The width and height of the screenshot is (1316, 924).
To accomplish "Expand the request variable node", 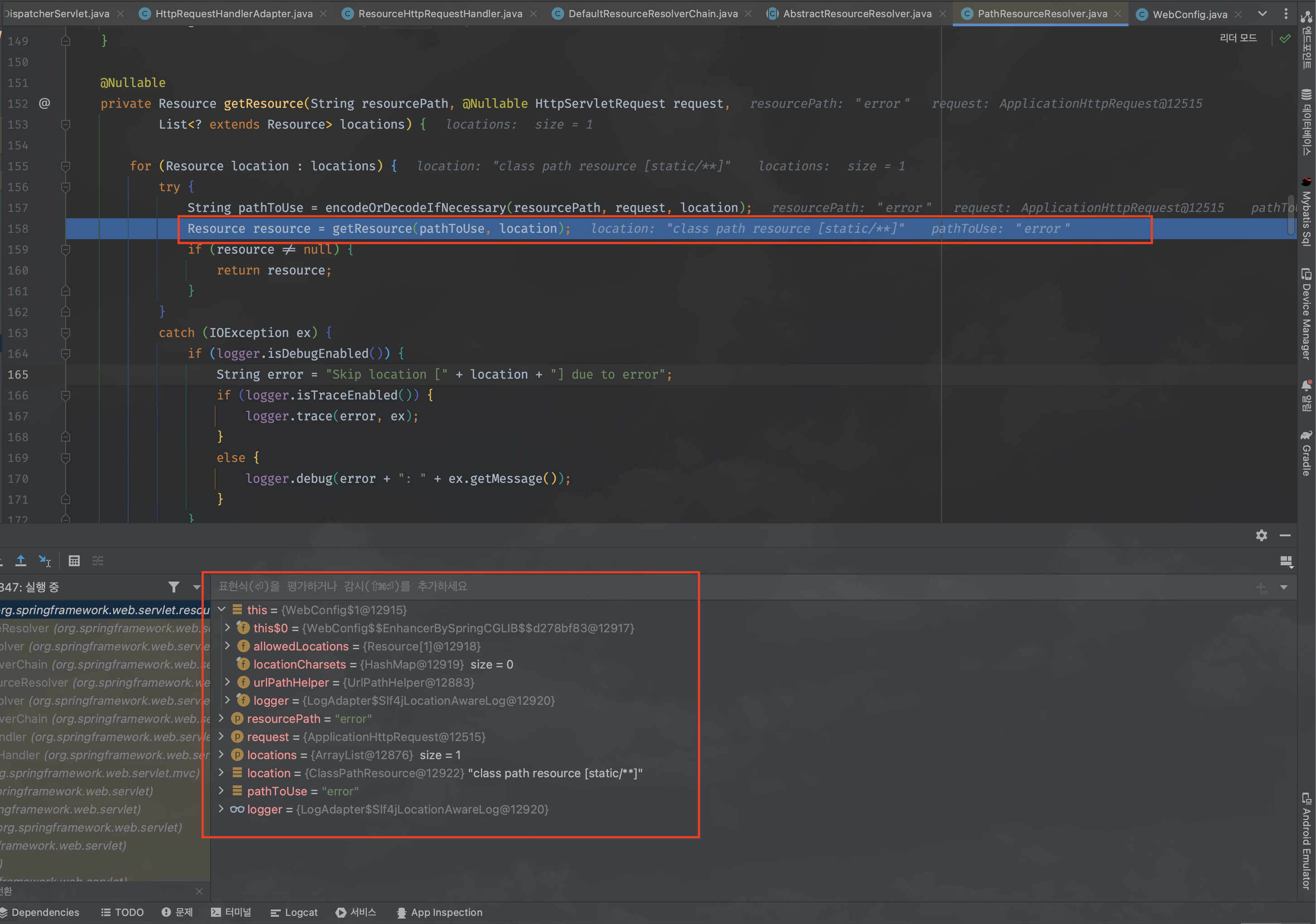I will (221, 736).
